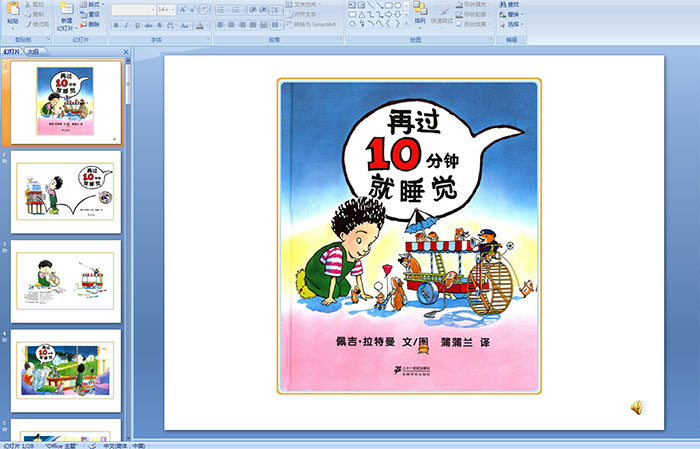
Task: Open the font name combo box
Action: [x=133, y=9]
